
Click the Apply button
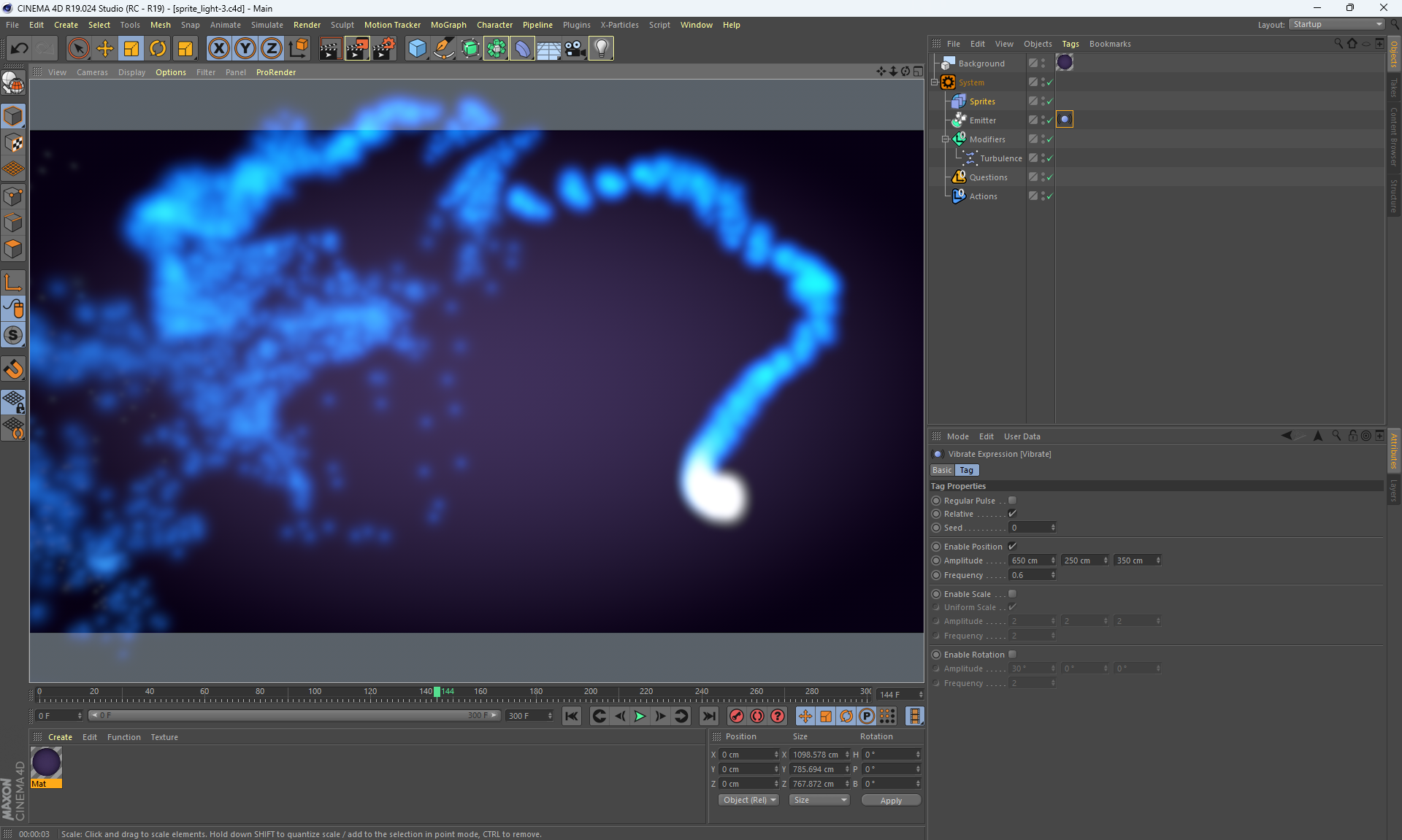[x=890, y=801]
